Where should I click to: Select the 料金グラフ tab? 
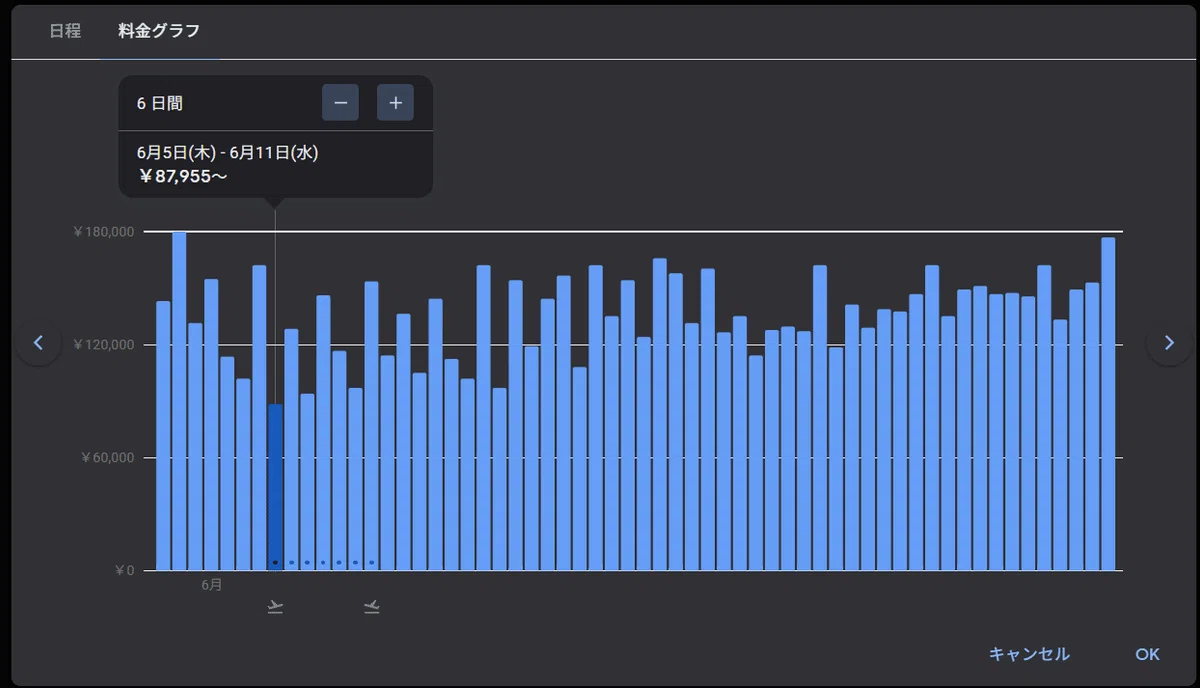pyautogui.click(x=159, y=31)
